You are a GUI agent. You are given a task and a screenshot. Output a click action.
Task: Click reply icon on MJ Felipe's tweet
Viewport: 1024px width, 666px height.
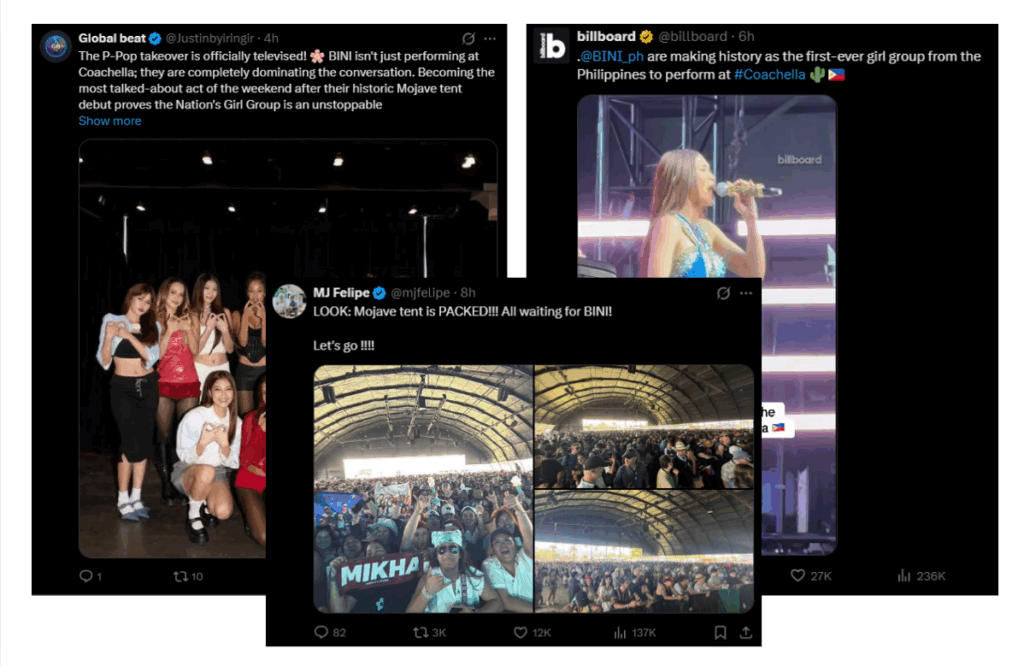321,632
